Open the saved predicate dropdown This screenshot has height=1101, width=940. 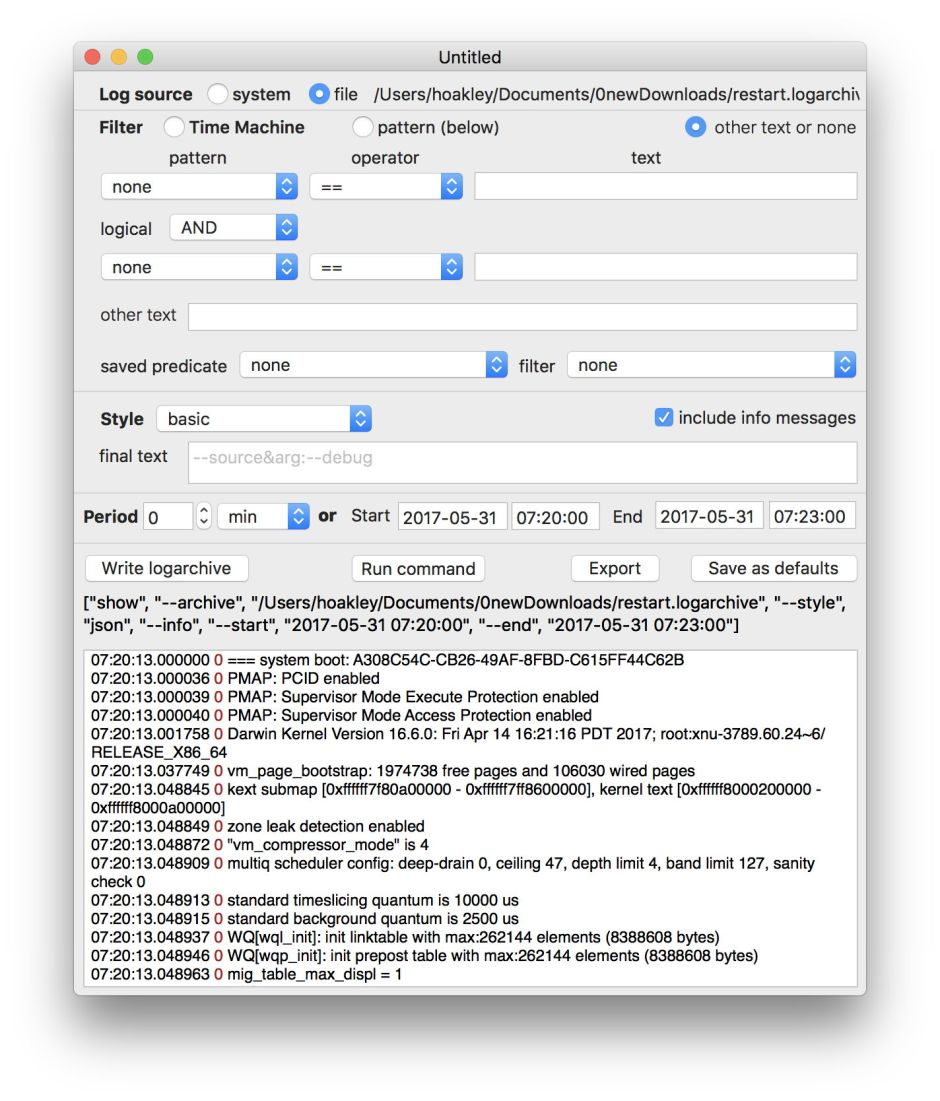(373, 366)
